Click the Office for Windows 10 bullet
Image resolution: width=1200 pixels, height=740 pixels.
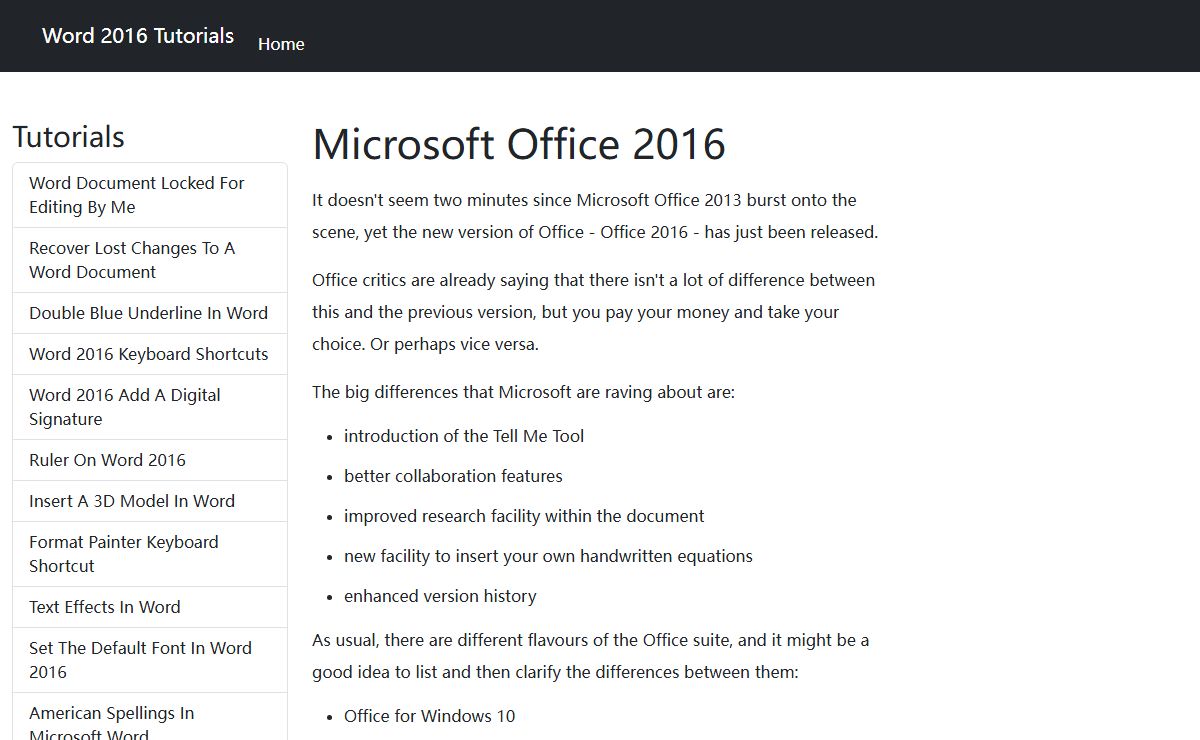(x=429, y=716)
